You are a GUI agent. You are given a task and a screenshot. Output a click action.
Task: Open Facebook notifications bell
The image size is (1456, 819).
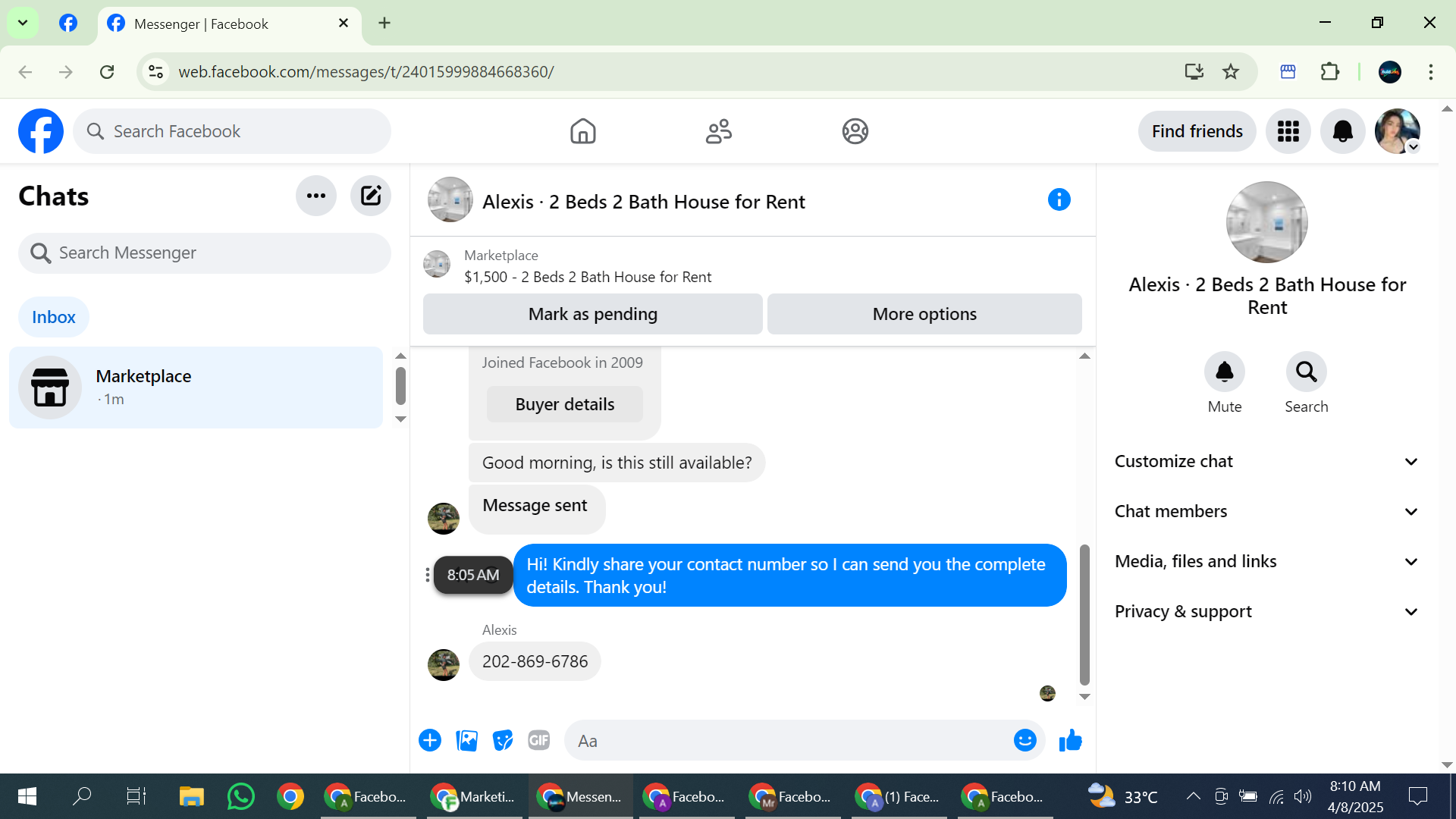coord(1342,131)
